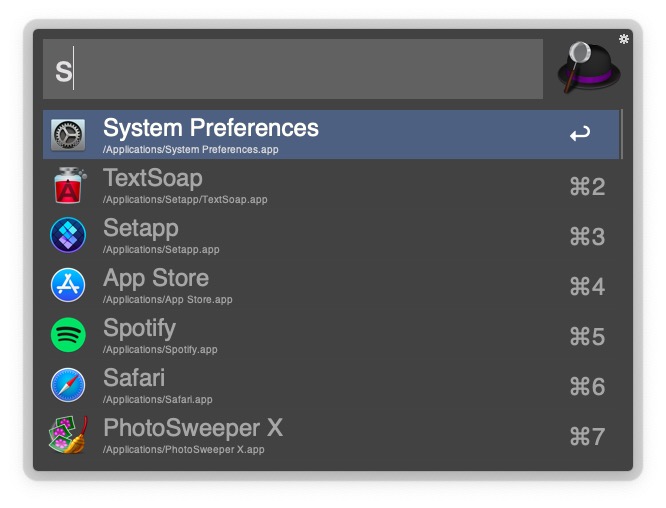Click the System Preferences gear icon
The height and width of the screenshot is (508, 666).
pyautogui.click(x=68, y=135)
